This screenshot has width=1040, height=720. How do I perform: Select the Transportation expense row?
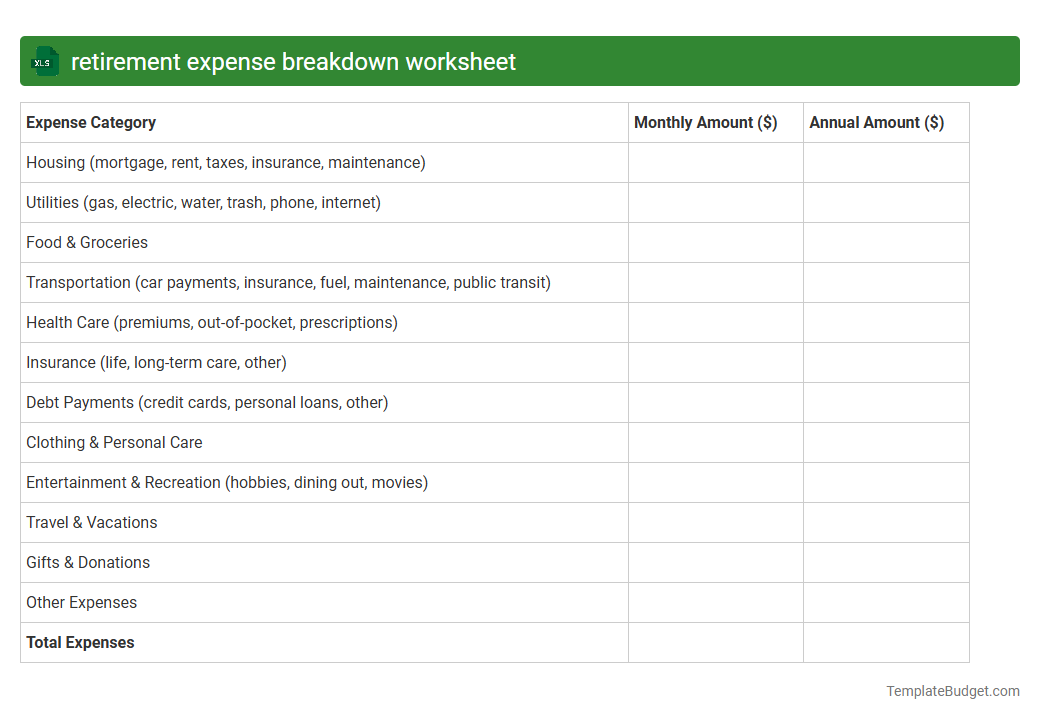pos(288,282)
